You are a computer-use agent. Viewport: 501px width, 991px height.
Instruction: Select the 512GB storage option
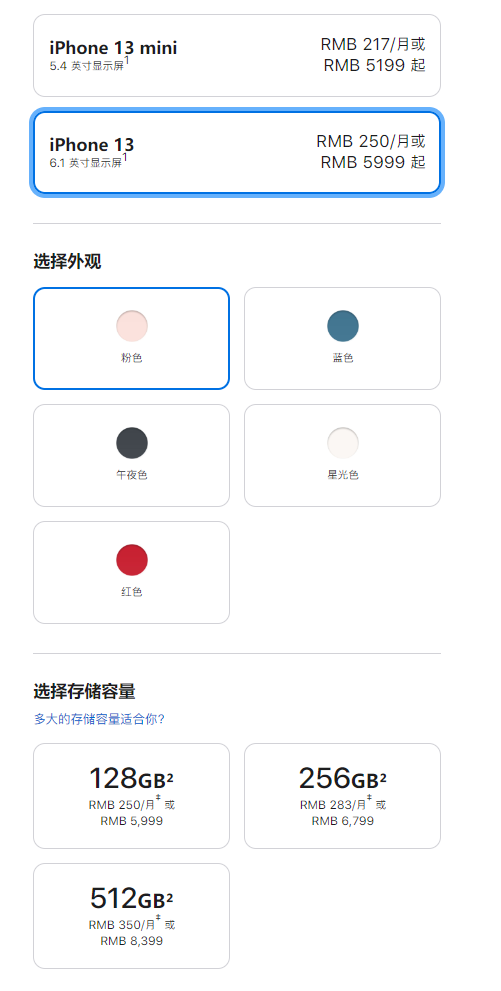click(131, 916)
